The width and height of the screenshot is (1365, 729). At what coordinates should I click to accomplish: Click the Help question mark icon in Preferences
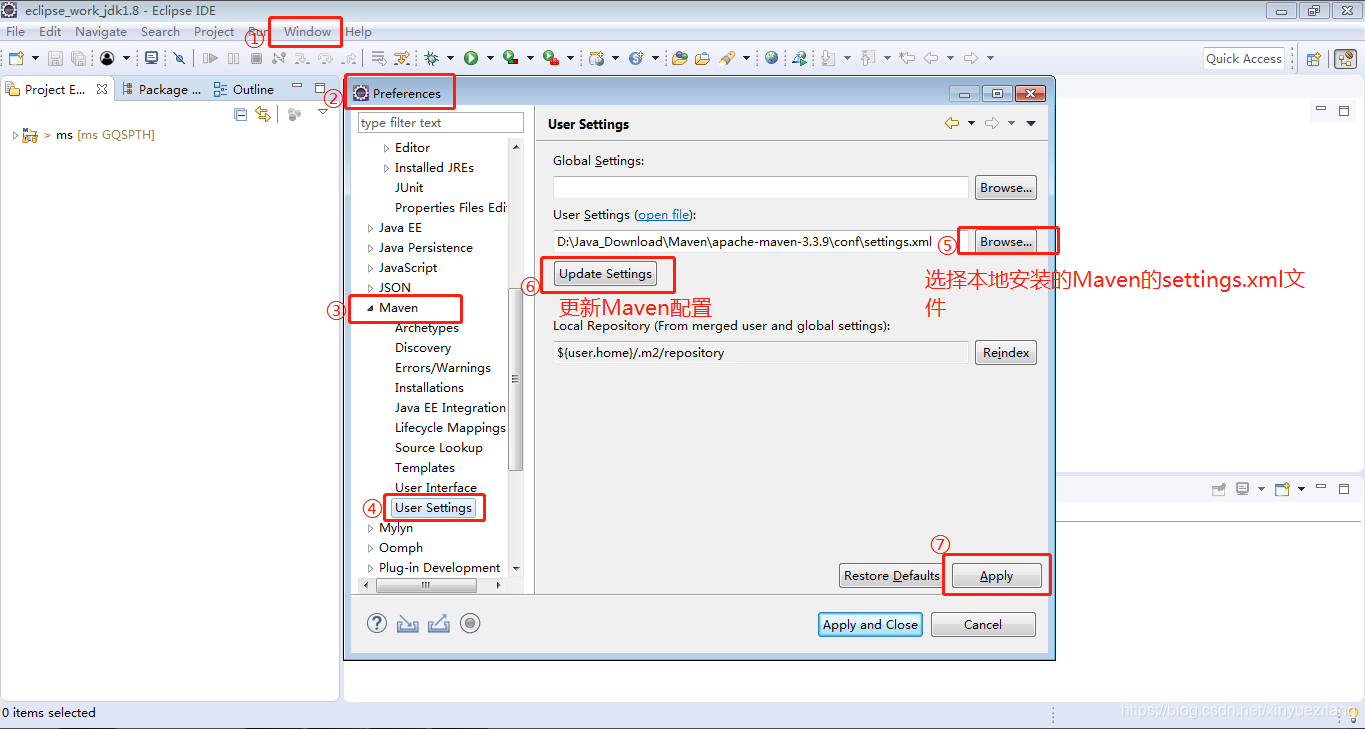pyautogui.click(x=376, y=623)
